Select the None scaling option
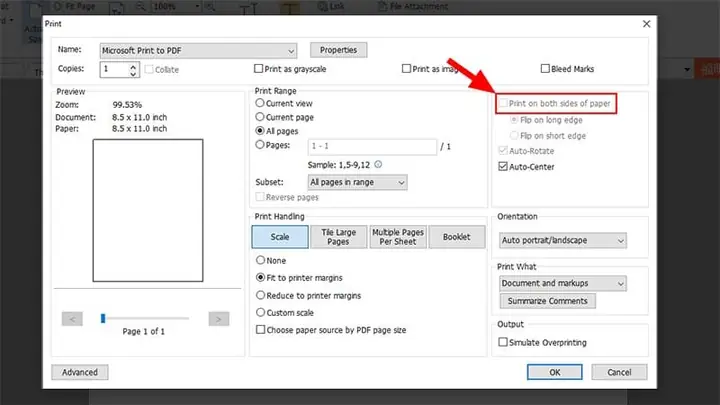 click(260, 260)
